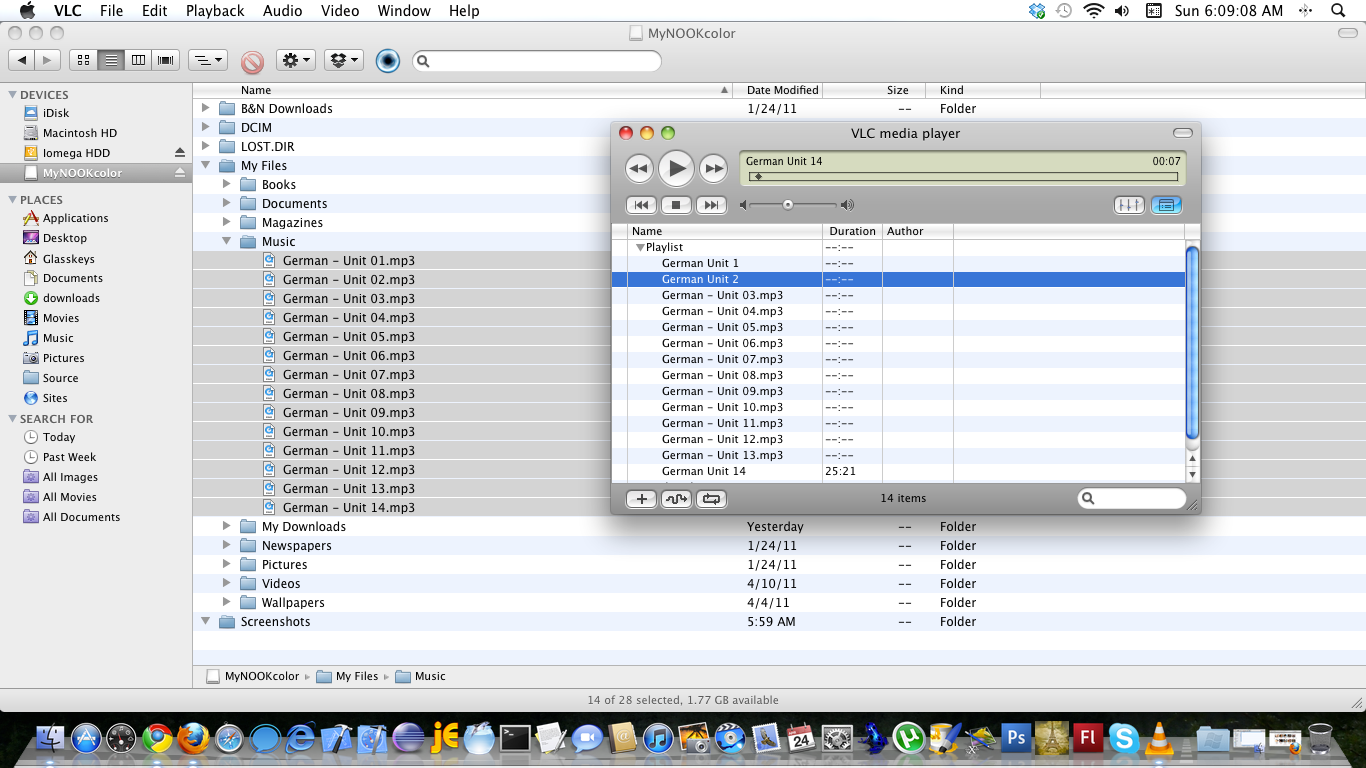Sort Finder list by Date Modified

click(x=782, y=90)
